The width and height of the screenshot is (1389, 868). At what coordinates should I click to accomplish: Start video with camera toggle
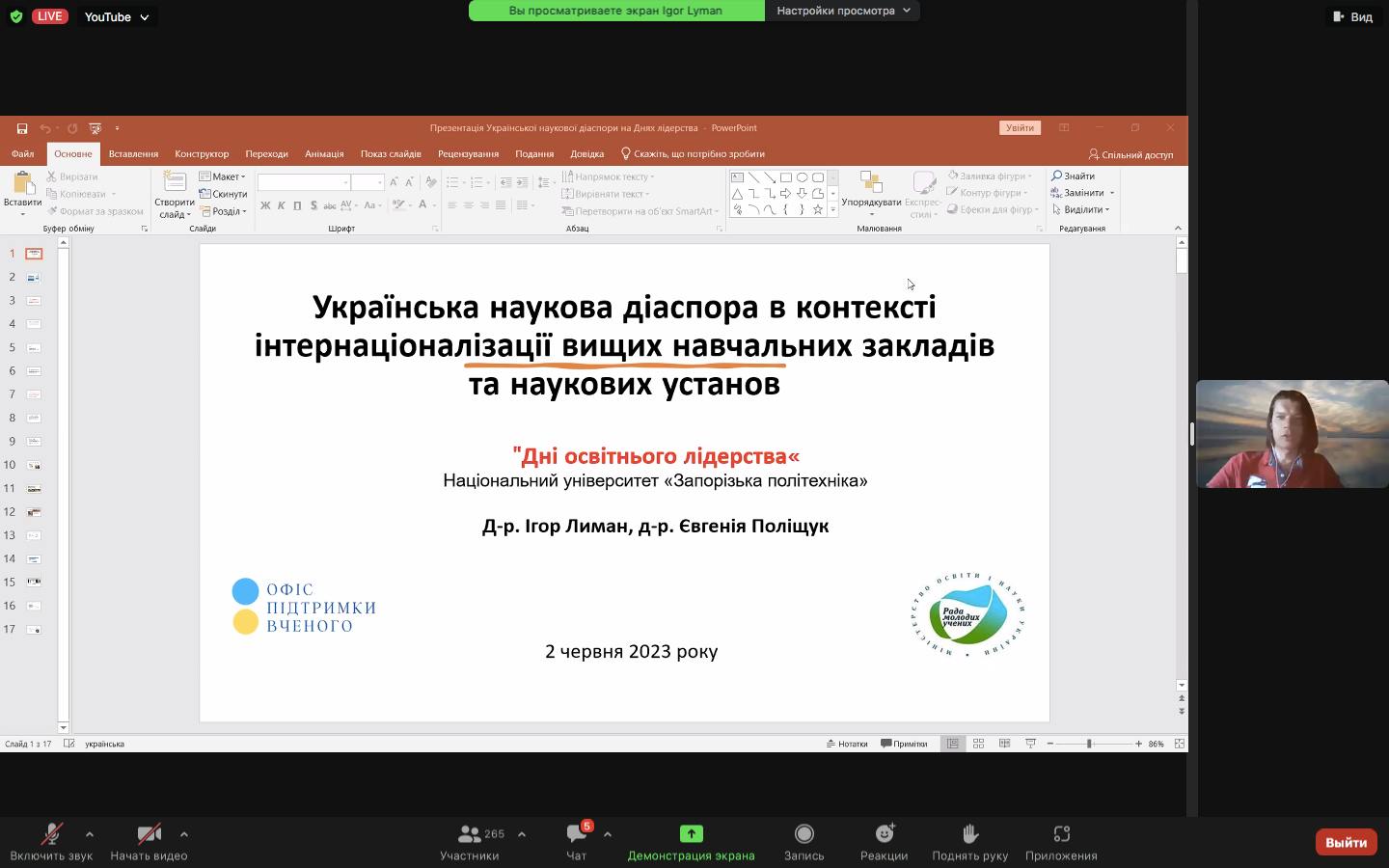149,834
